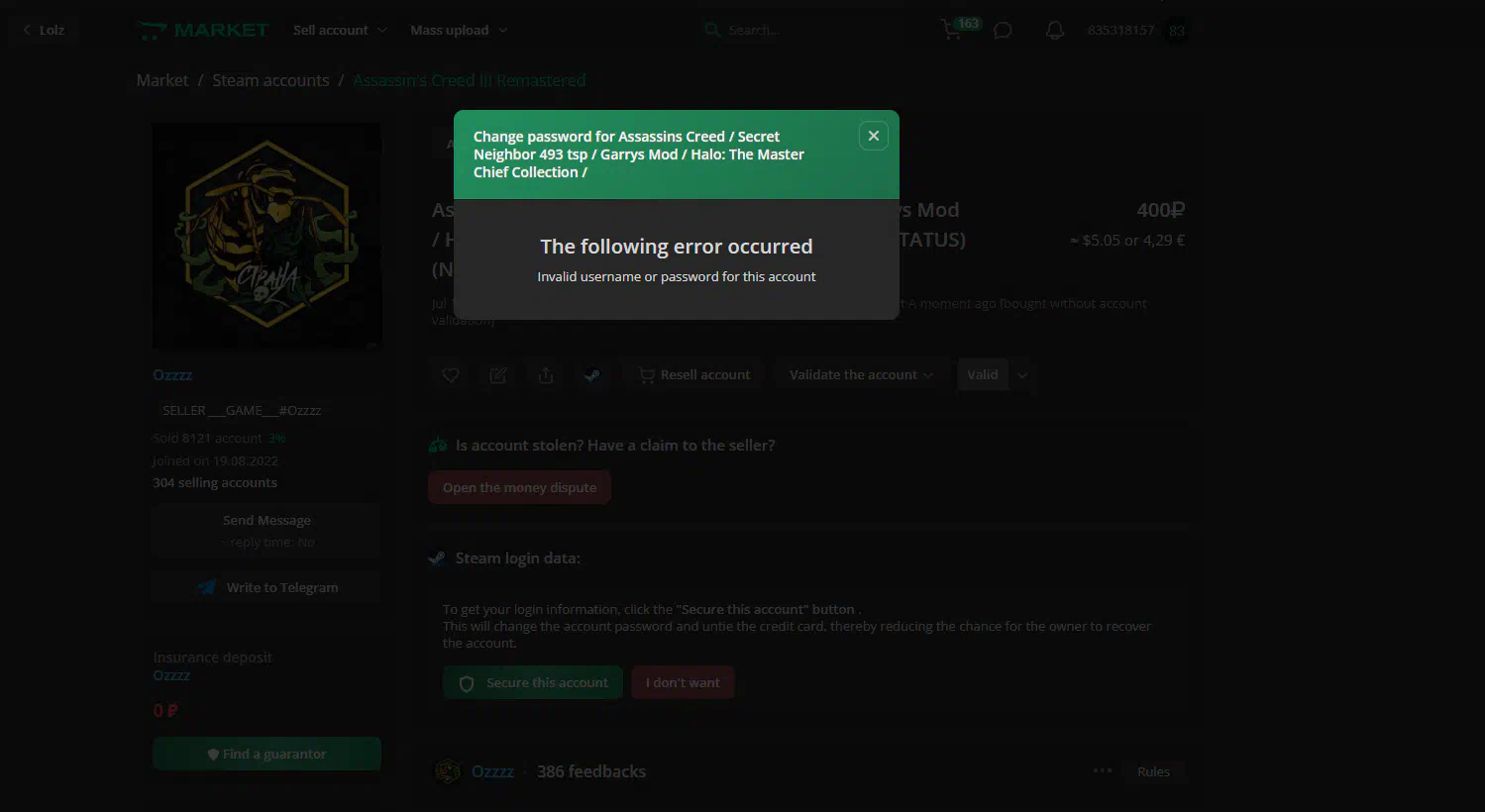Click the 386 feedbacks text
Image resolution: width=1485 pixels, height=812 pixels.
pos(591,771)
